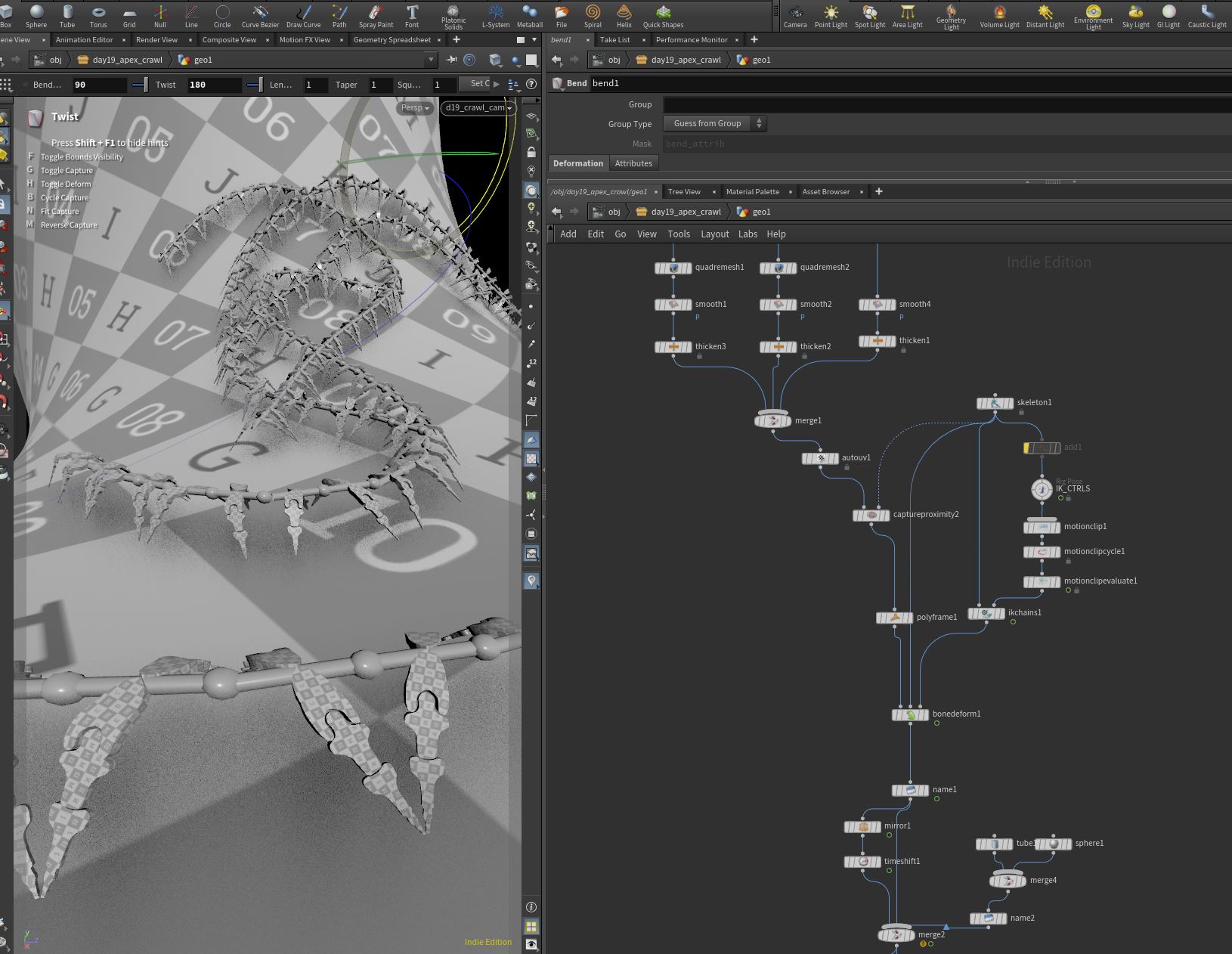The image size is (1232, 954).
Task: Select the Metaball tool
Action: pos(530,15)
